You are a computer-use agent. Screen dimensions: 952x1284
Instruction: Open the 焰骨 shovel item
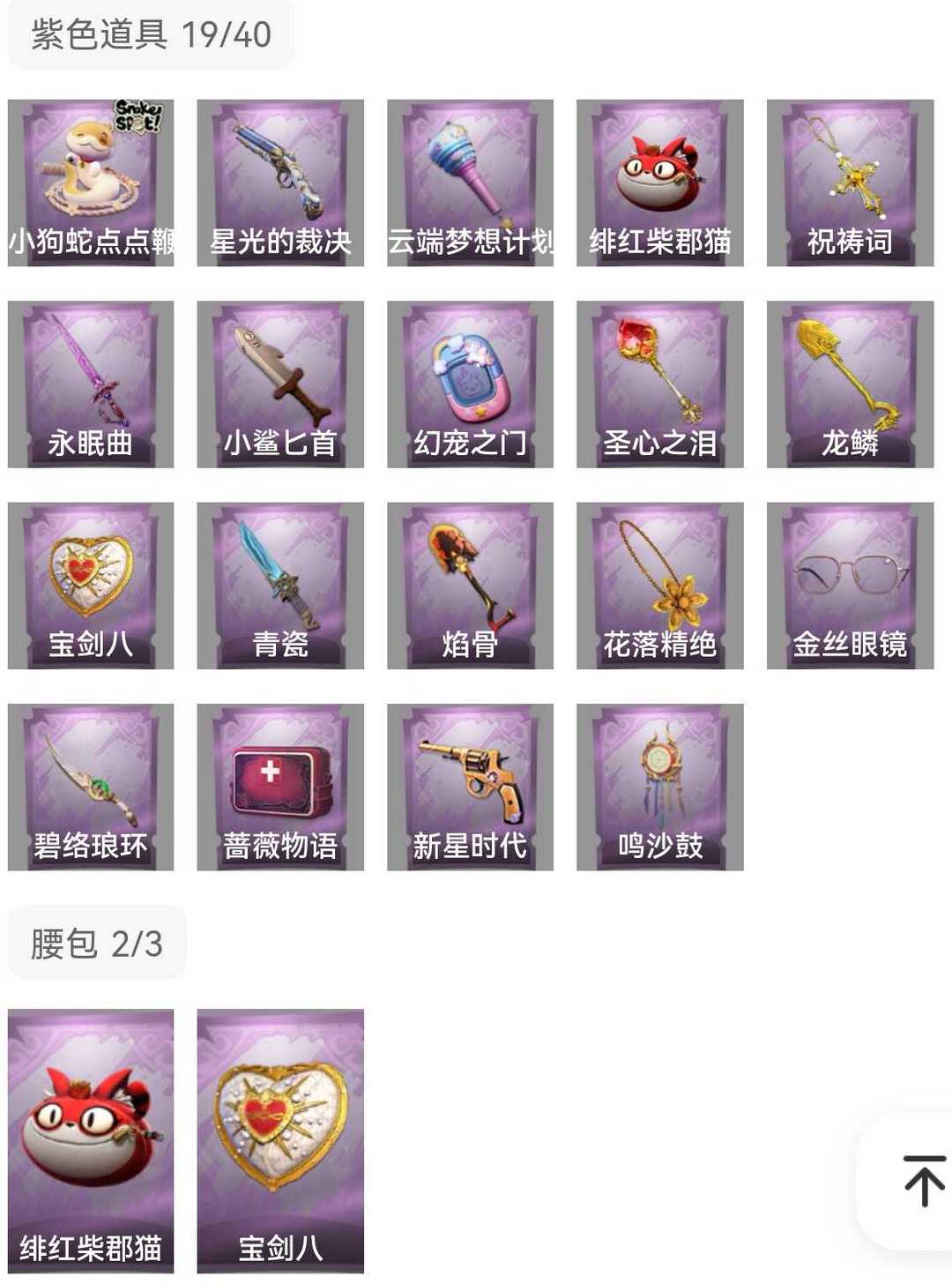click(471, 586)
